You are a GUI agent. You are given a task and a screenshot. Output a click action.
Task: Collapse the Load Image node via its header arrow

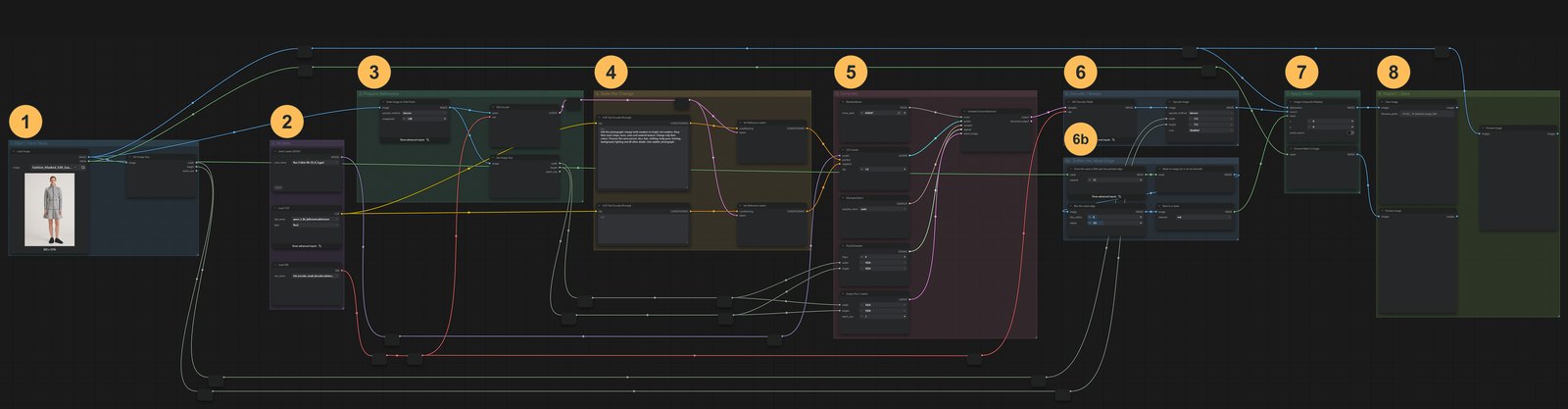point(14,151)
